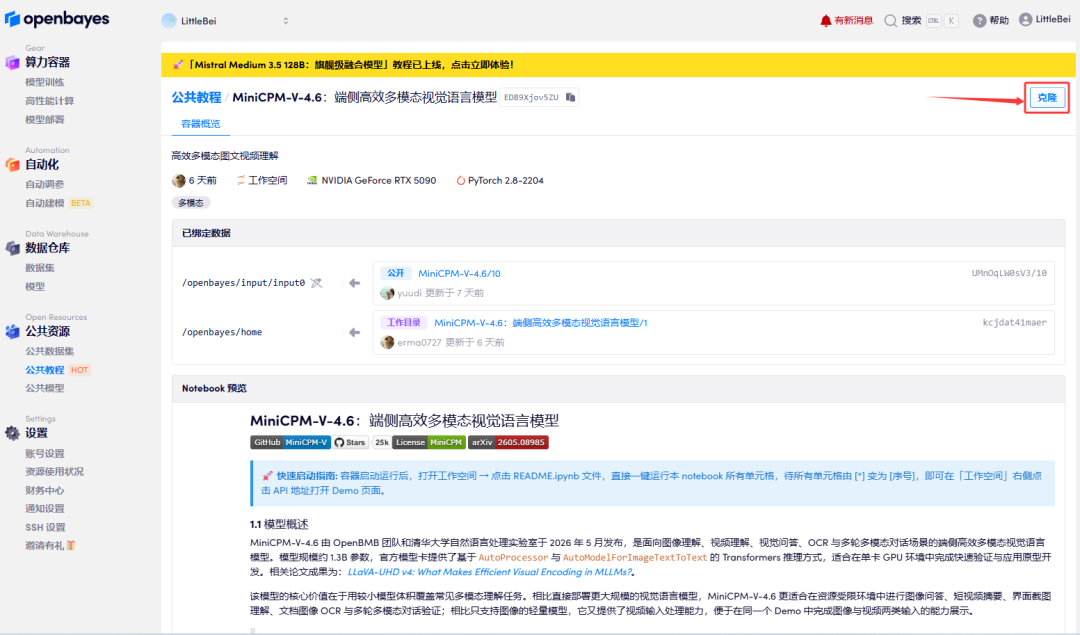Click the GitHub Stars 25k badge
The image size is (1080, 635).
tap(362, 442)
